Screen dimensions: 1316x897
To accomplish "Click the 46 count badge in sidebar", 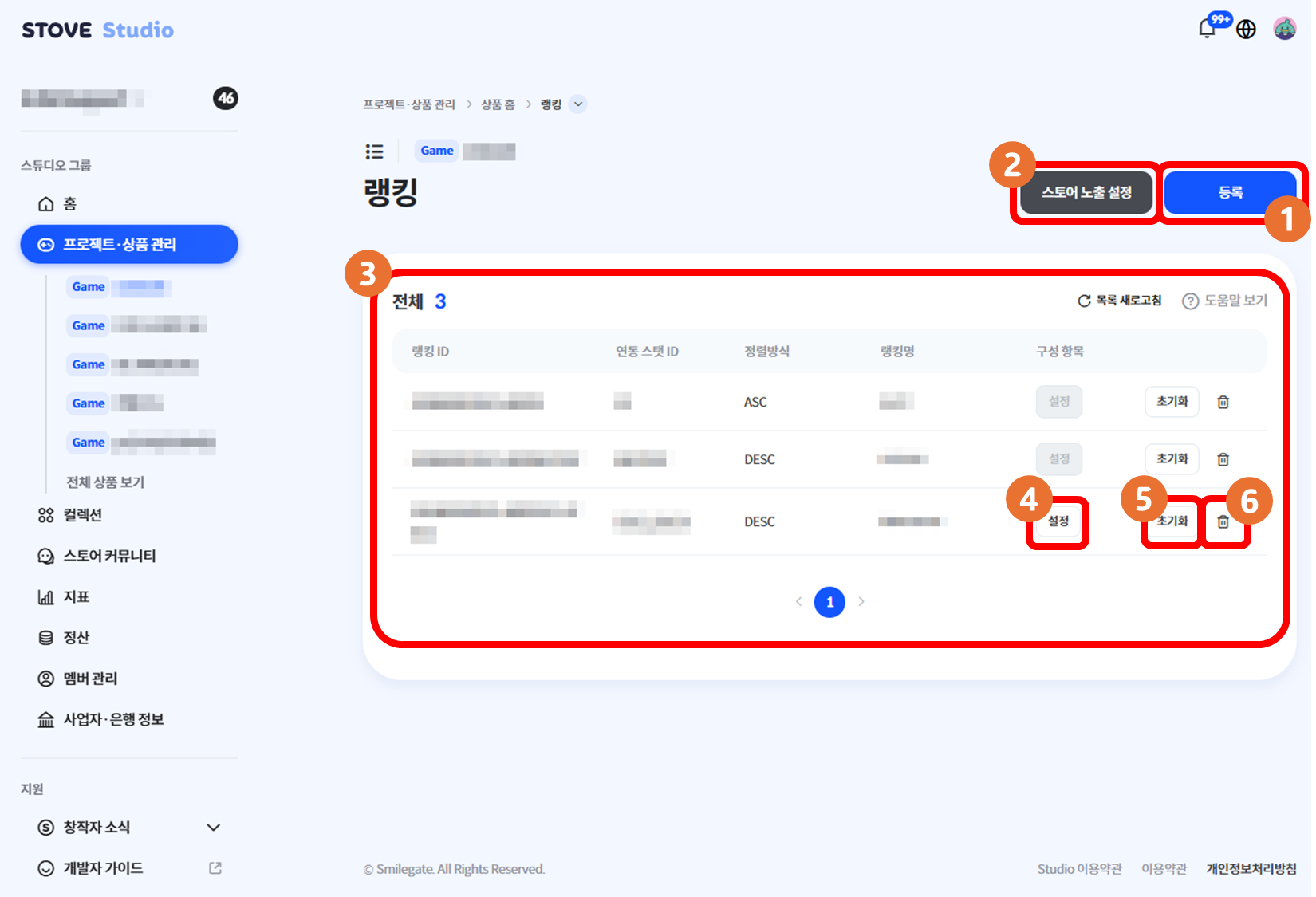I will pyautogui.click(x=226, y=98).
